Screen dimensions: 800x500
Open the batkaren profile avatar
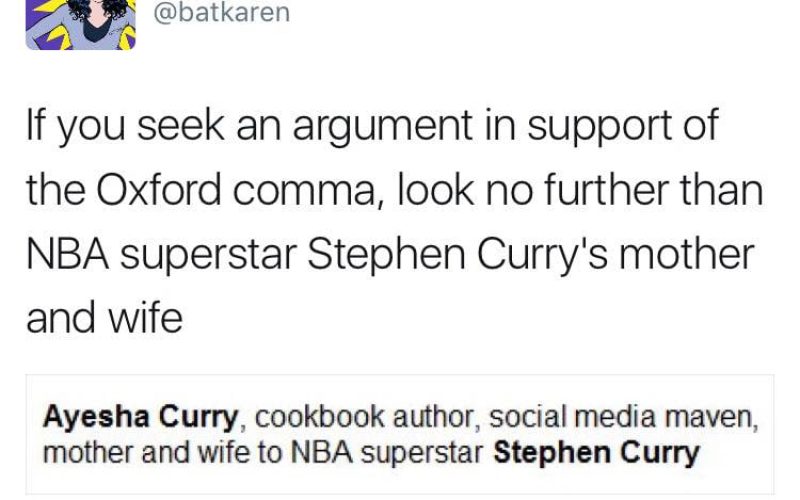[80, 24]
